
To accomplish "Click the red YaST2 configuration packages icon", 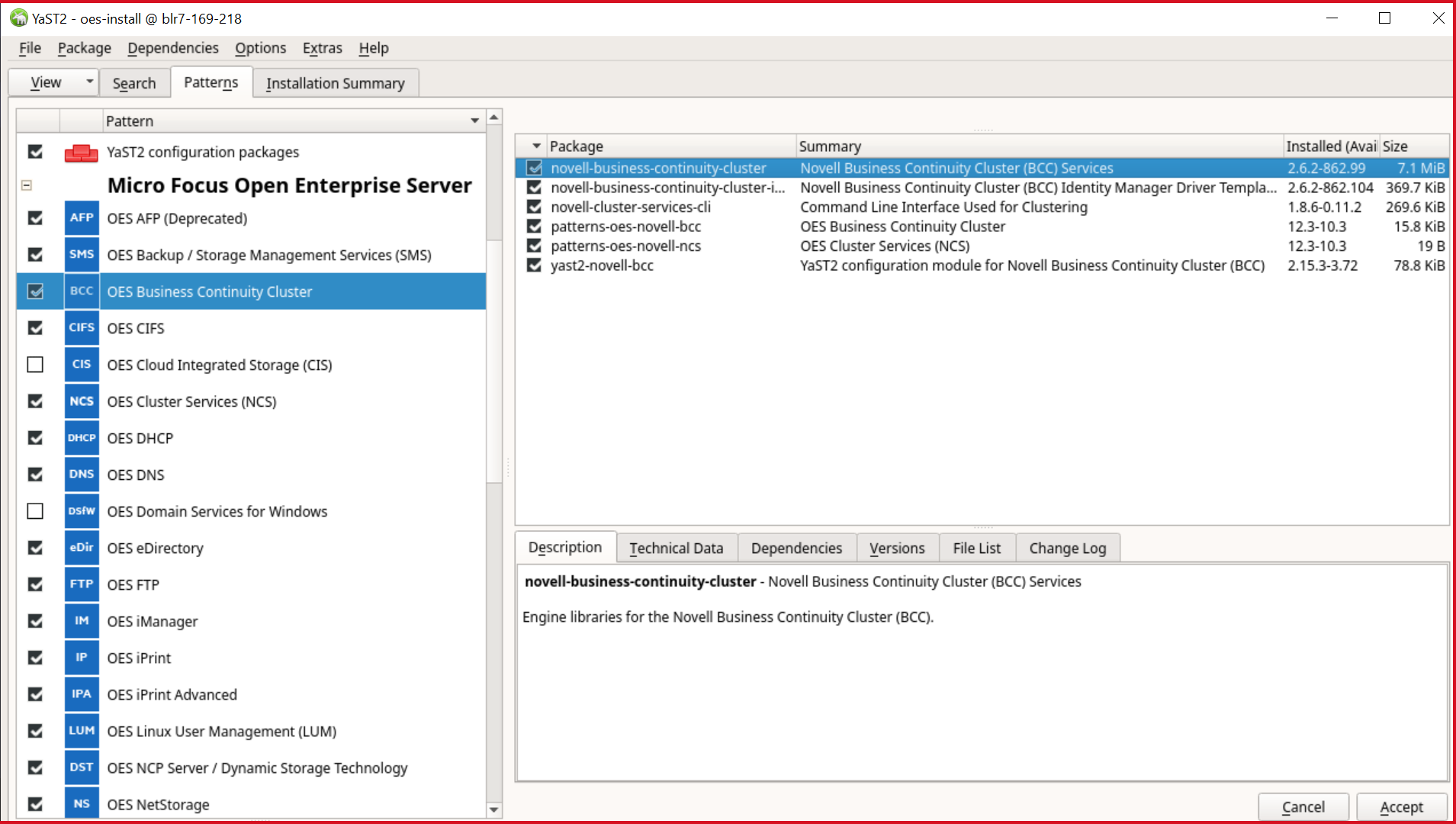I will (81, 153).
